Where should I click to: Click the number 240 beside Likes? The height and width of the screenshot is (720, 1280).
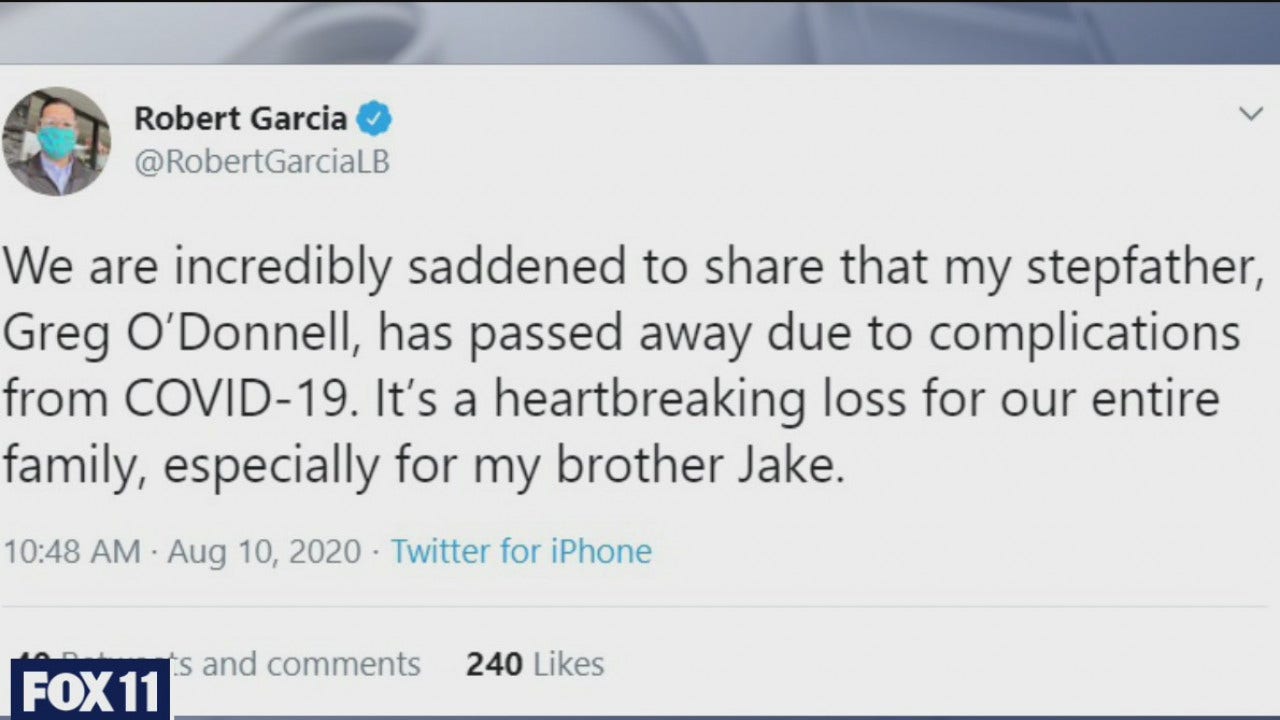click(x=494, y=664)
